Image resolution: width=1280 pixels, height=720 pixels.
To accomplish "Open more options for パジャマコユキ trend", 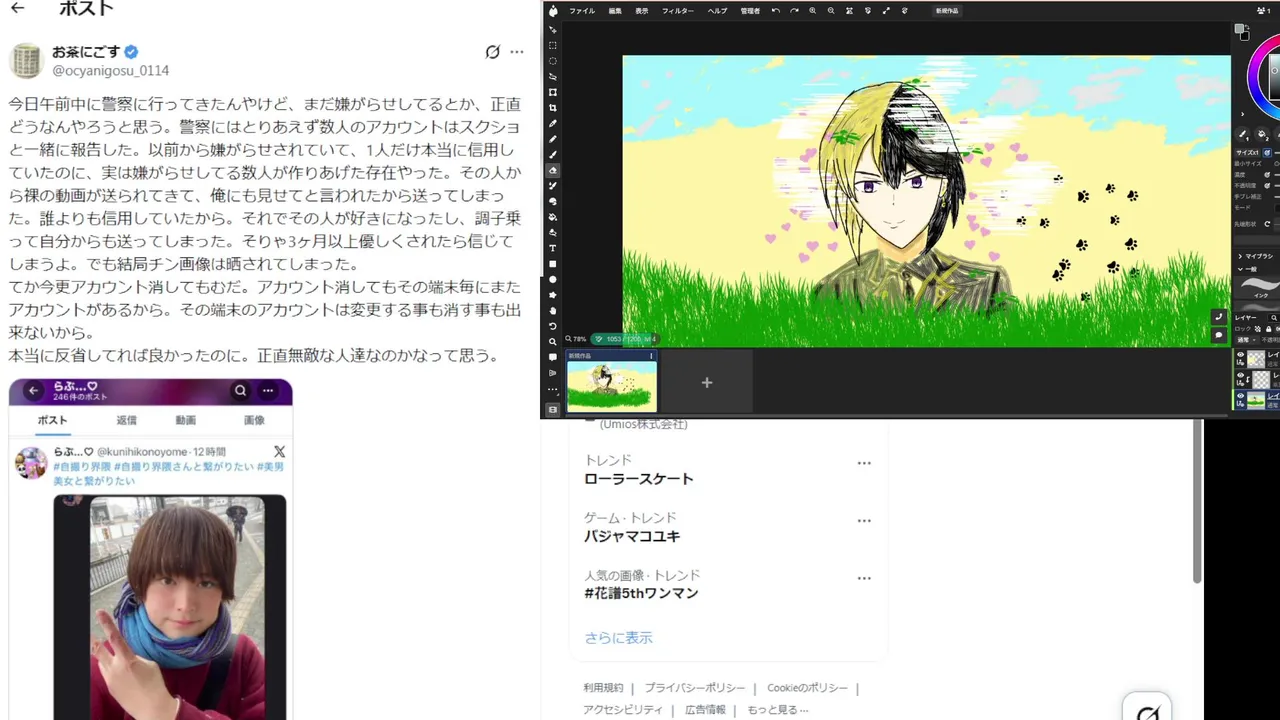I will (x=864, y=521).
